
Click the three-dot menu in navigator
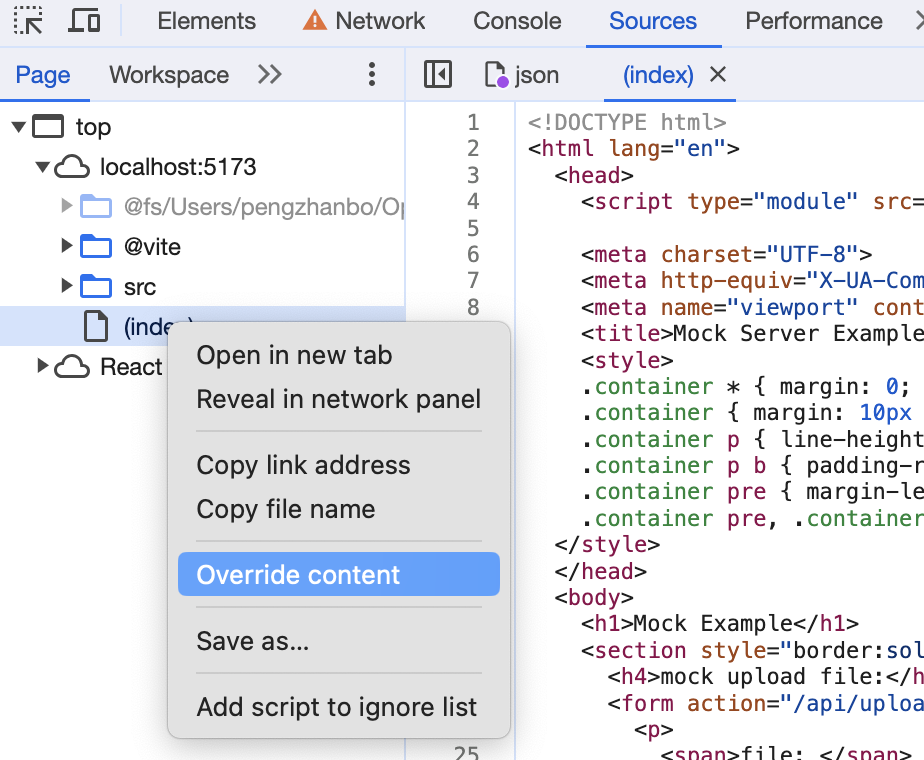click(x=372, y=74)
